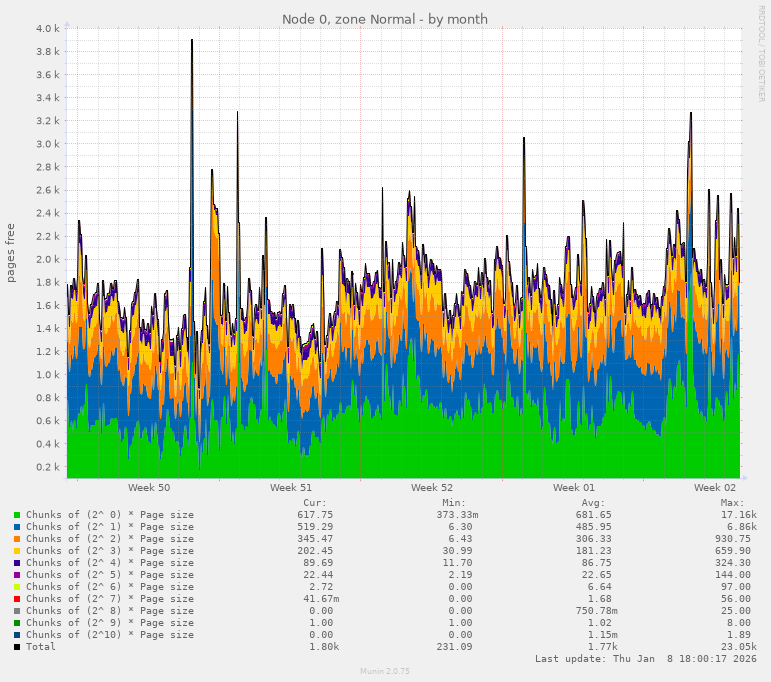771x682 pixels.
Task: Click the blue 2^1 chunks legend swatch
Action: 17,527
